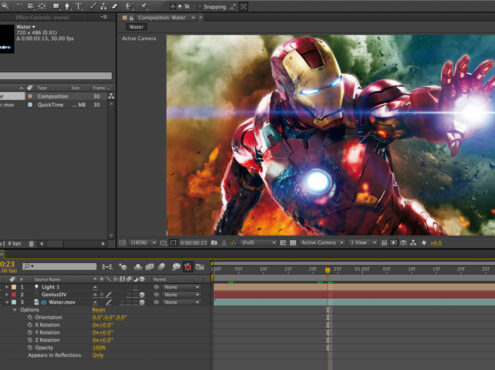
Task: Click the snapping extend-edges icon beside Snapping
Action: tap(233, 6)
